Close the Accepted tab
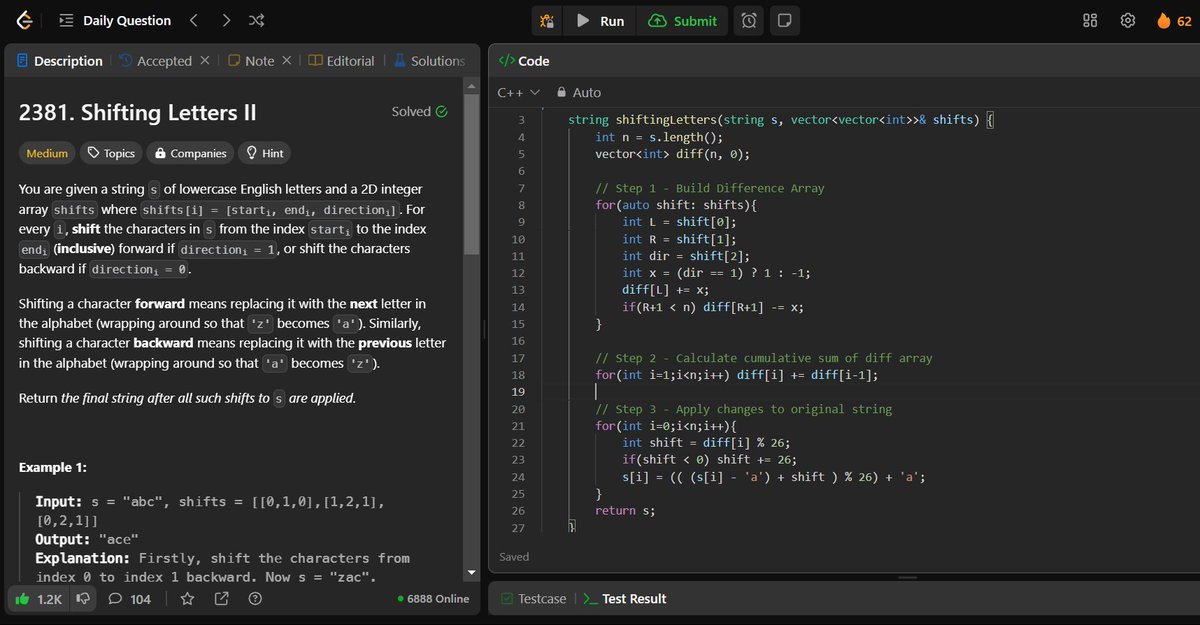Image resolution: width=1200 pixels, height=625 pixels. [204, 61]
